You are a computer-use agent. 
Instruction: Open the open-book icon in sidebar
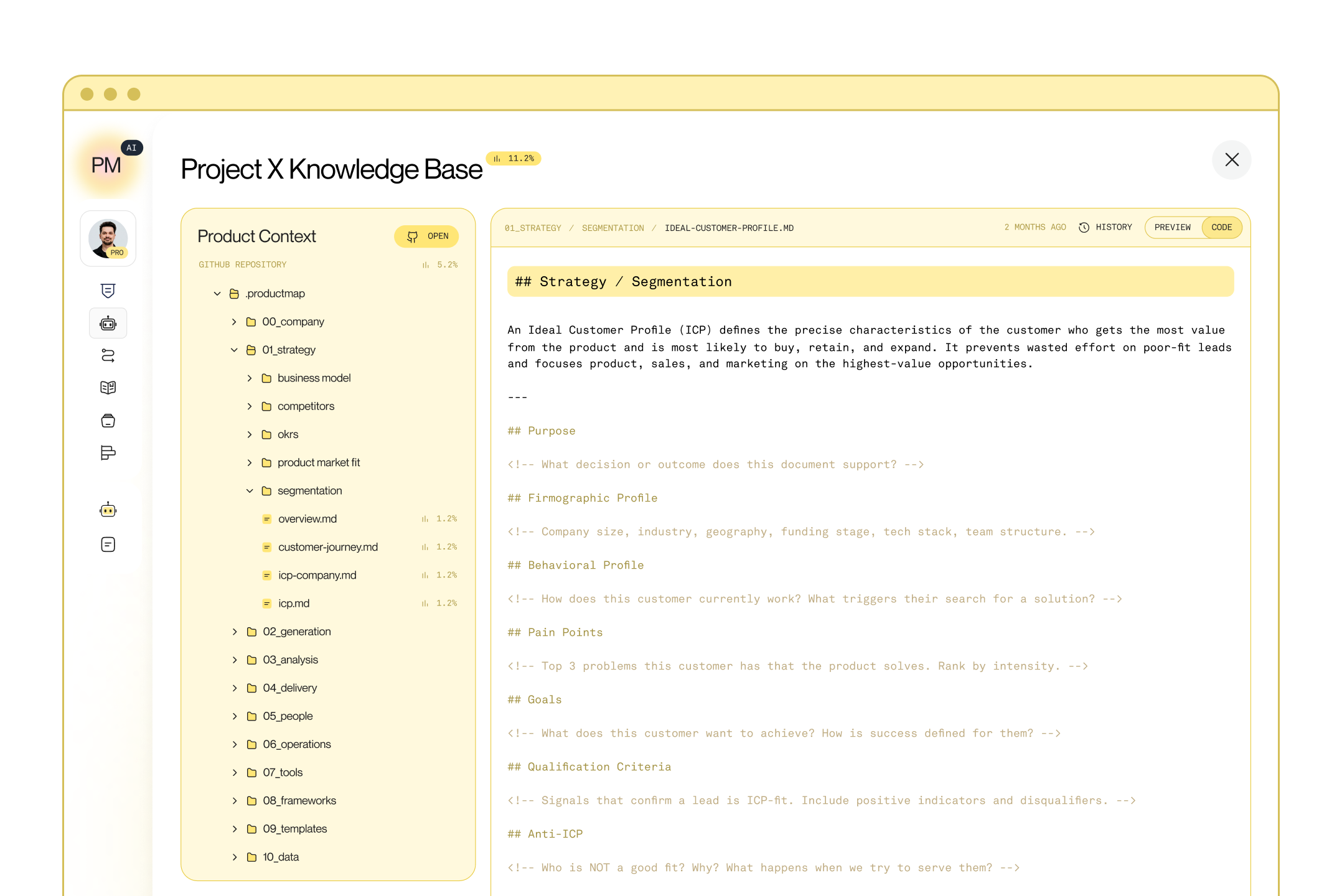click(x=108, y=388)
